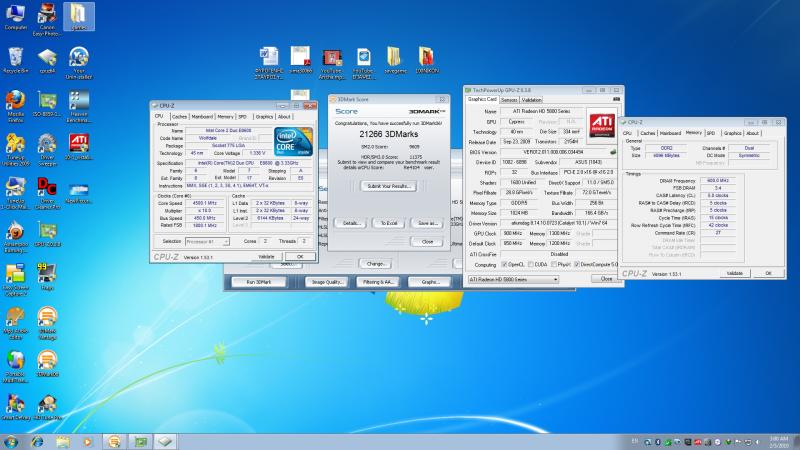
Task: Toggle the CUDA checkbox in GPU-Z
Action: [531, 264]
